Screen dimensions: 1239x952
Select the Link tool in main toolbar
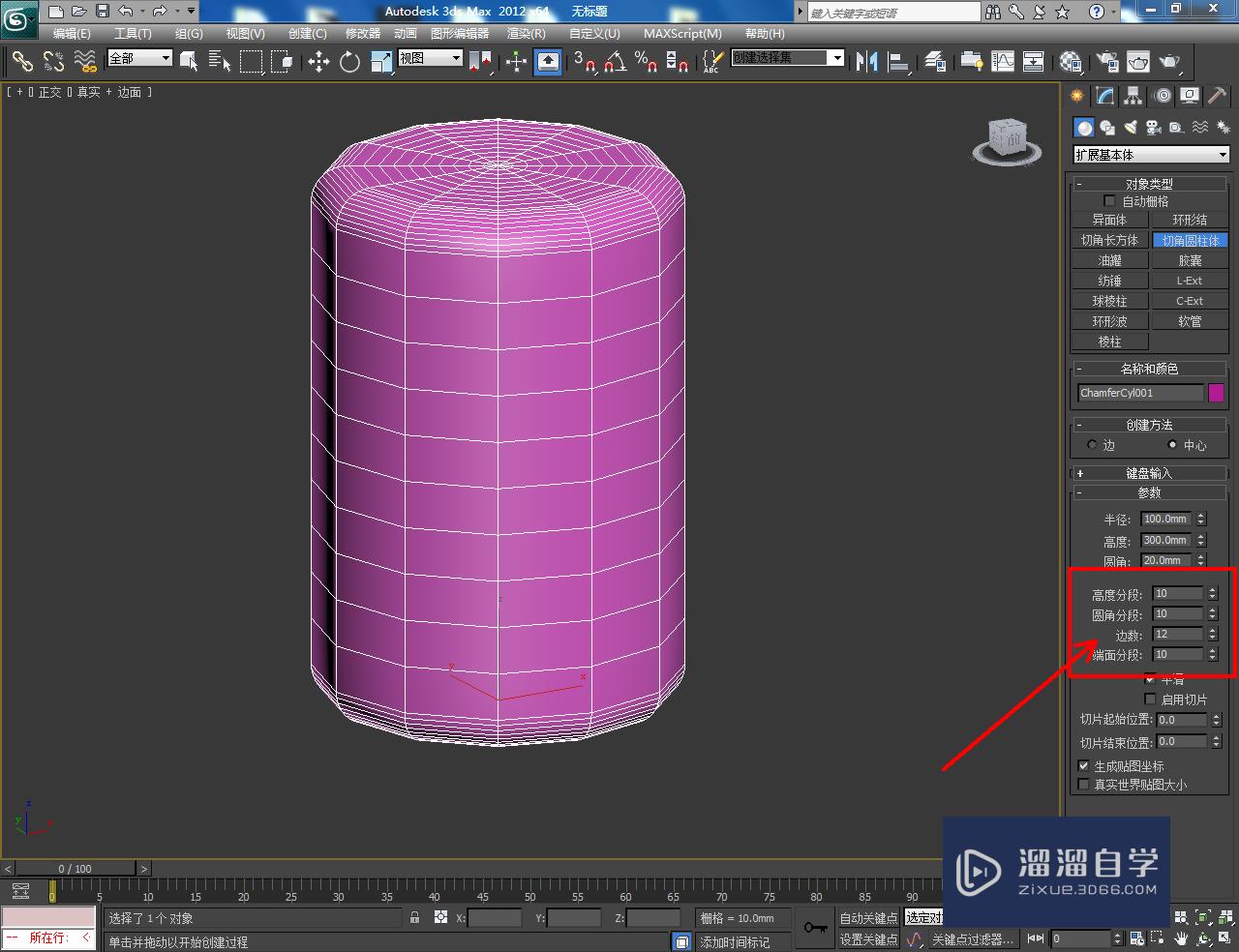[x=21, y=62]
